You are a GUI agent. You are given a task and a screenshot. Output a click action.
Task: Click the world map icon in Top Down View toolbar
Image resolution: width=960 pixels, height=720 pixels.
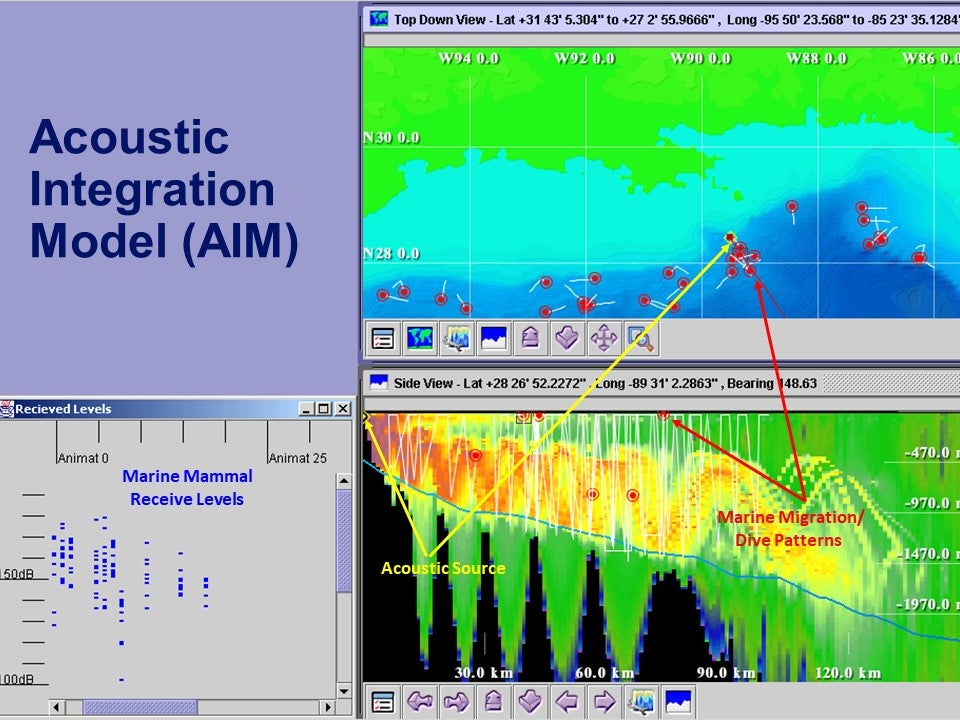[x=419, y=339]
